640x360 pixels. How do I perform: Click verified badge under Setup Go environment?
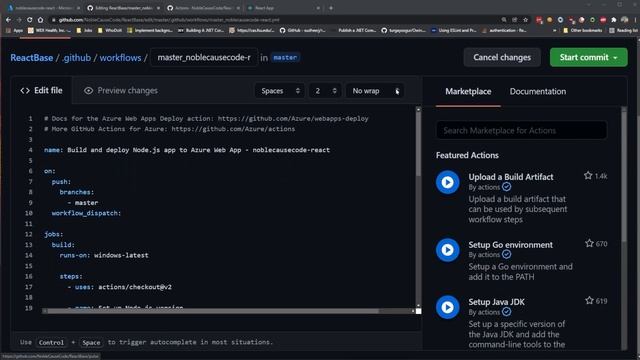[507, 254]
